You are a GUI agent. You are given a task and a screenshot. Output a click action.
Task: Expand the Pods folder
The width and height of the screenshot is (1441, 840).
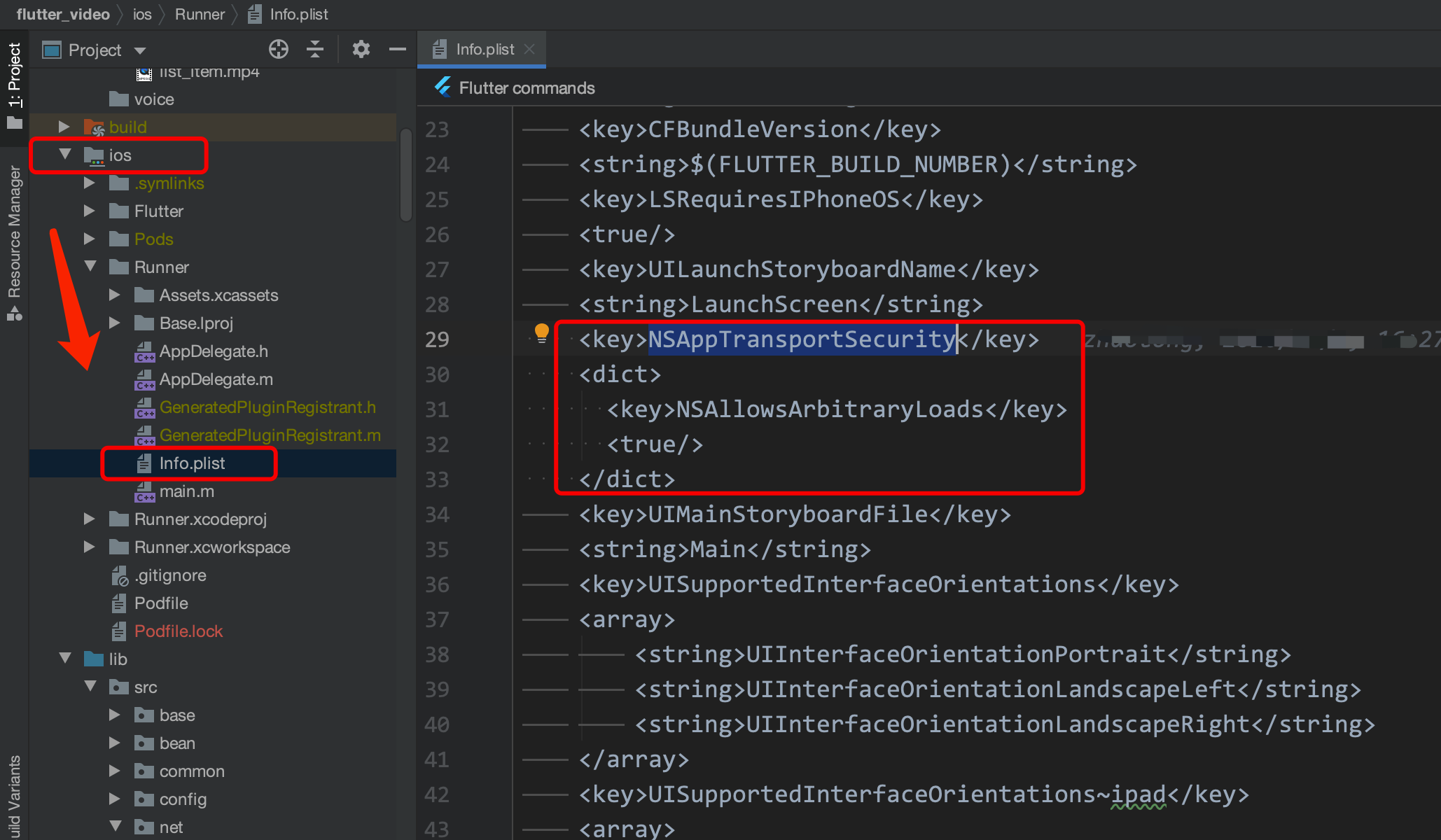(90, 239)
